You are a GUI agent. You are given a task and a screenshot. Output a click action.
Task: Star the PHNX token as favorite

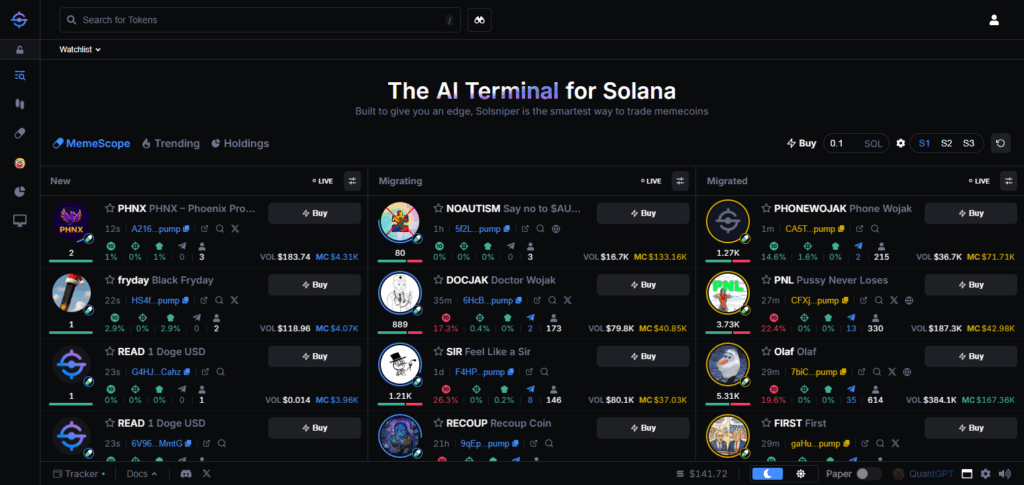(110, 209)
